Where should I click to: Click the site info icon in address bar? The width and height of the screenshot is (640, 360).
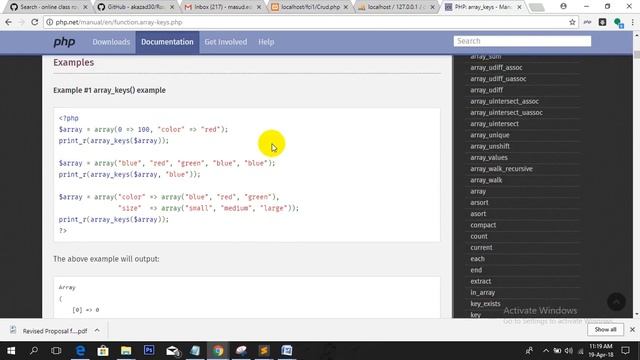point(49,22)
